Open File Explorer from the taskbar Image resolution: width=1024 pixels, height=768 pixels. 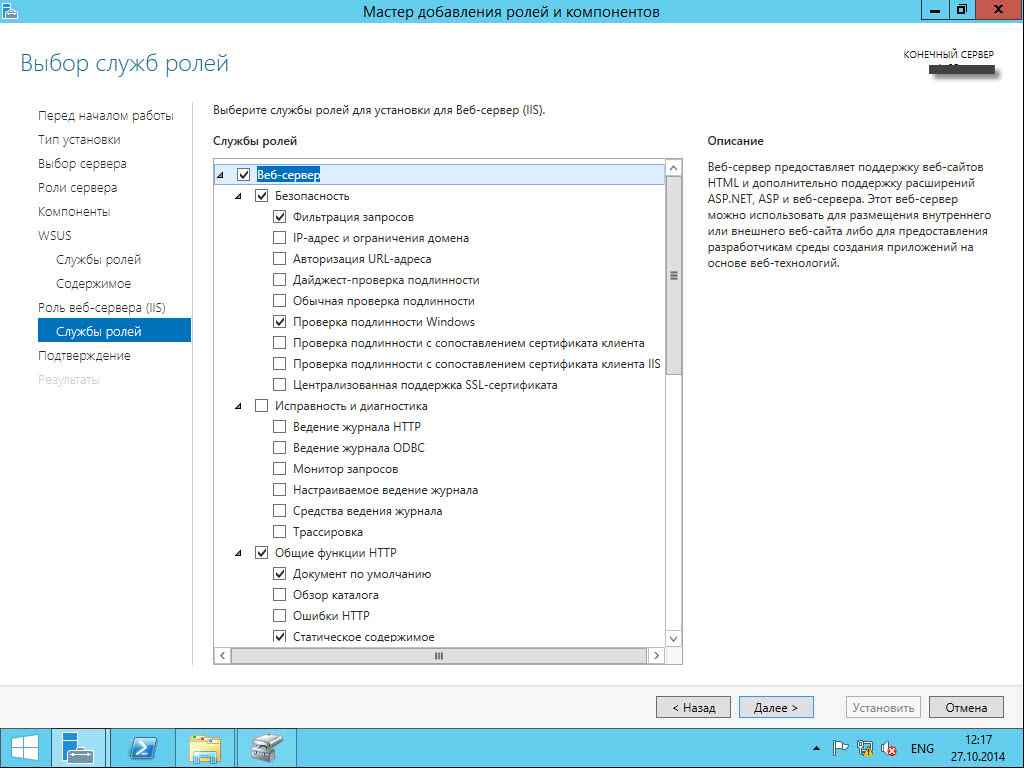[204, 748]
